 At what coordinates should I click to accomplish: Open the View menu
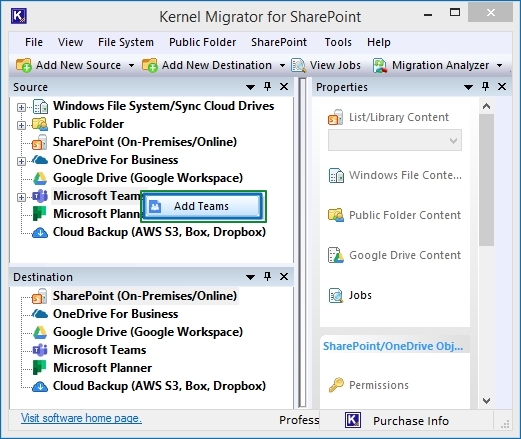tap(70, 42)
